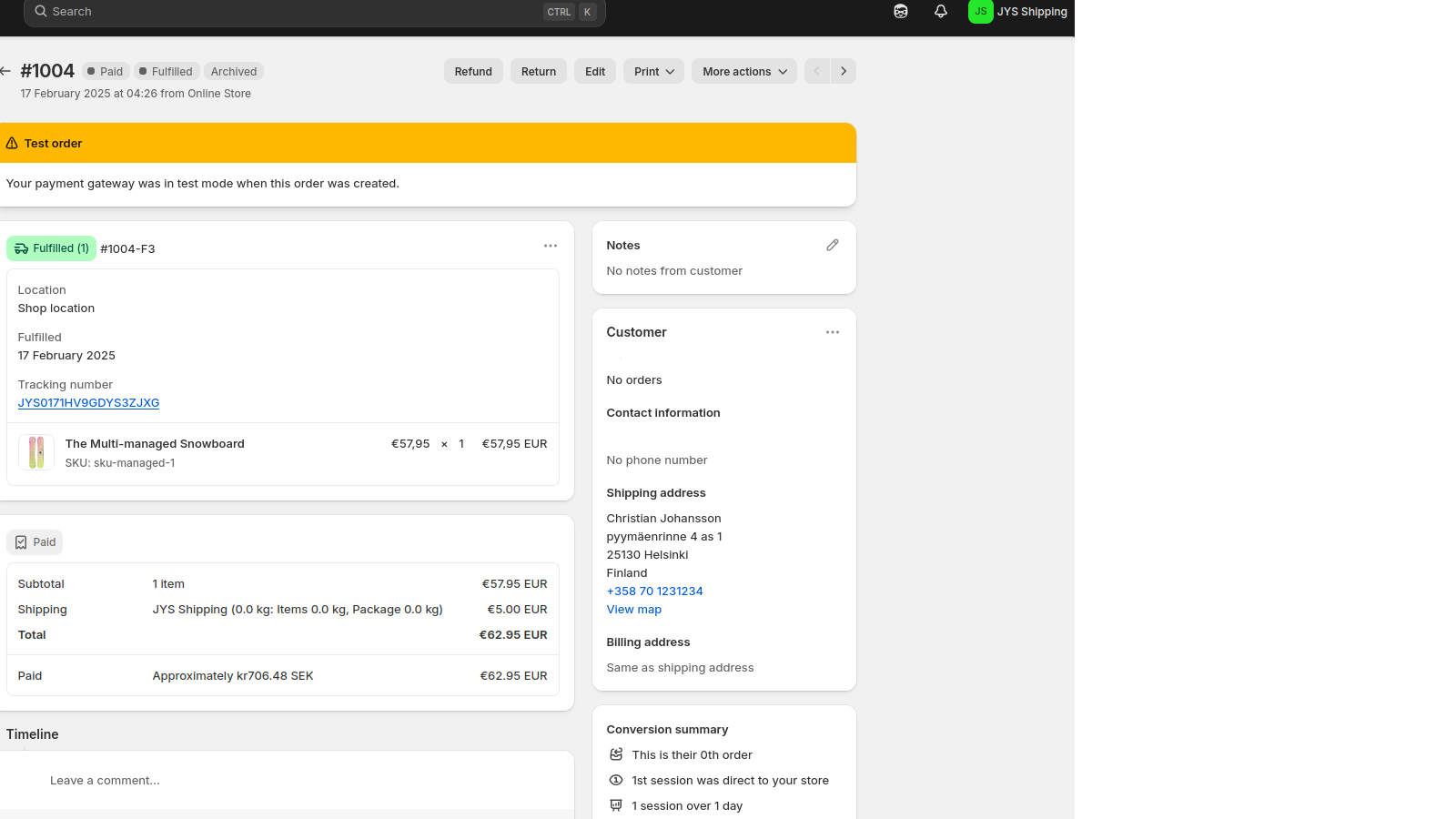This screenshot has width=1456, height=819.
Task: Open the notifications bell in the top bar
Action: [941, 11]
